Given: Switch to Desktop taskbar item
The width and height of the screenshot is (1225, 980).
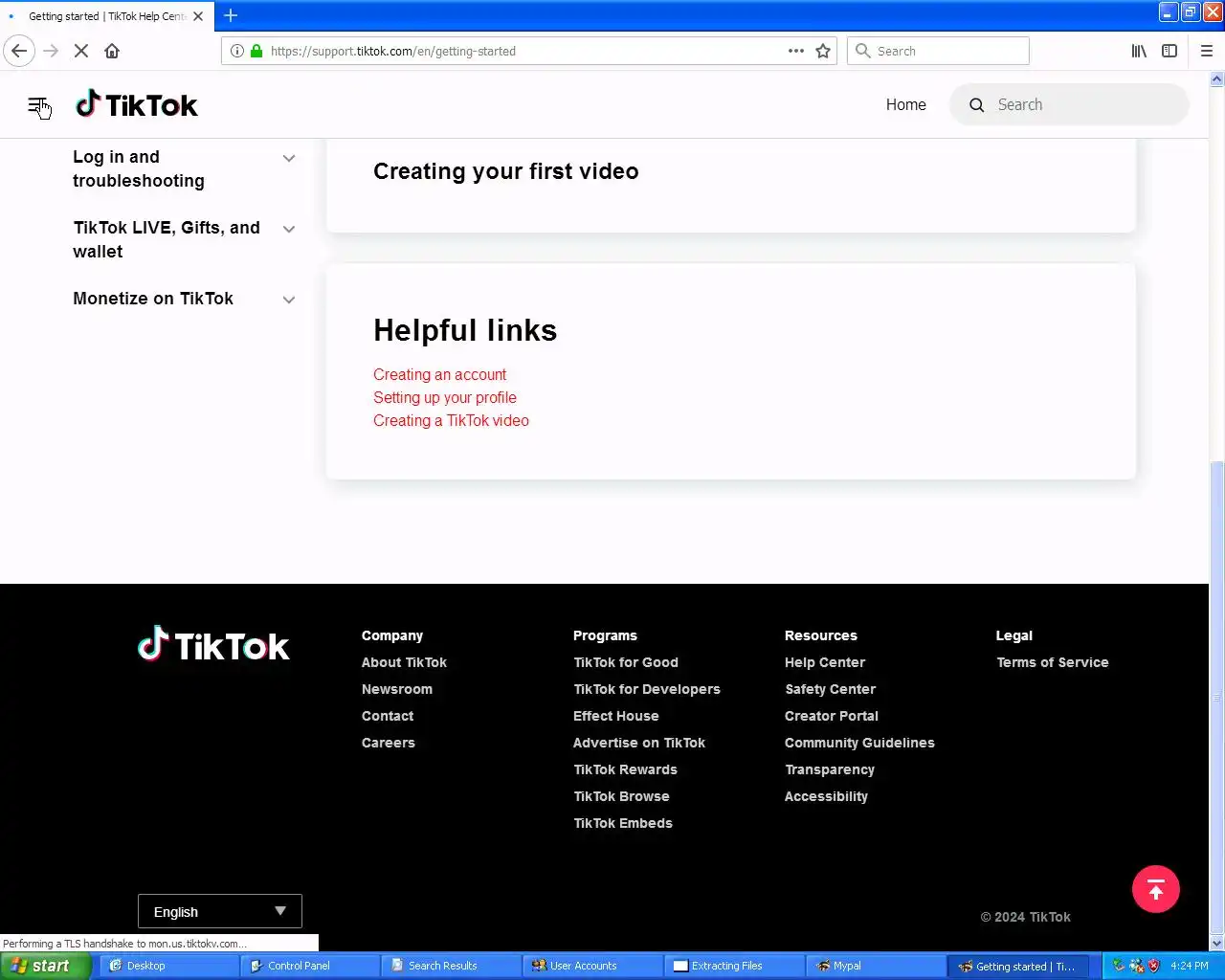Looking at the screenshot, I should (167, 966).
